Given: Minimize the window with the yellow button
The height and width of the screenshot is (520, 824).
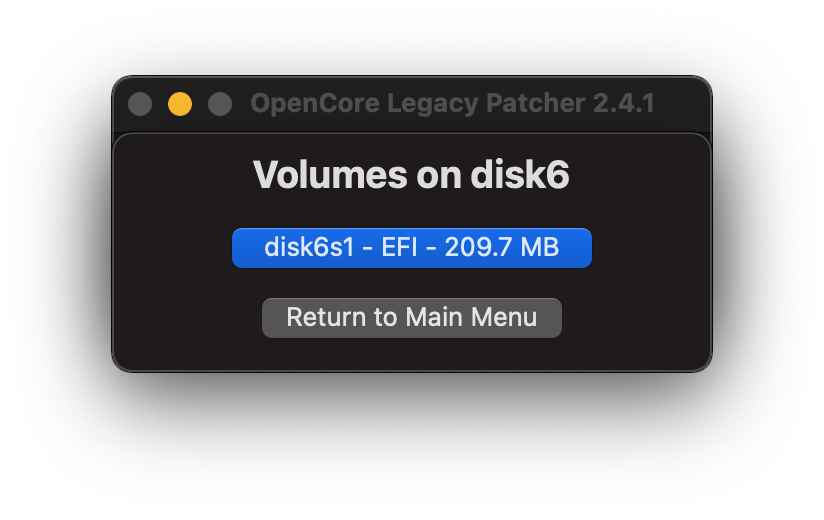Looking at the screenshot, I should (x=180, y=103).
